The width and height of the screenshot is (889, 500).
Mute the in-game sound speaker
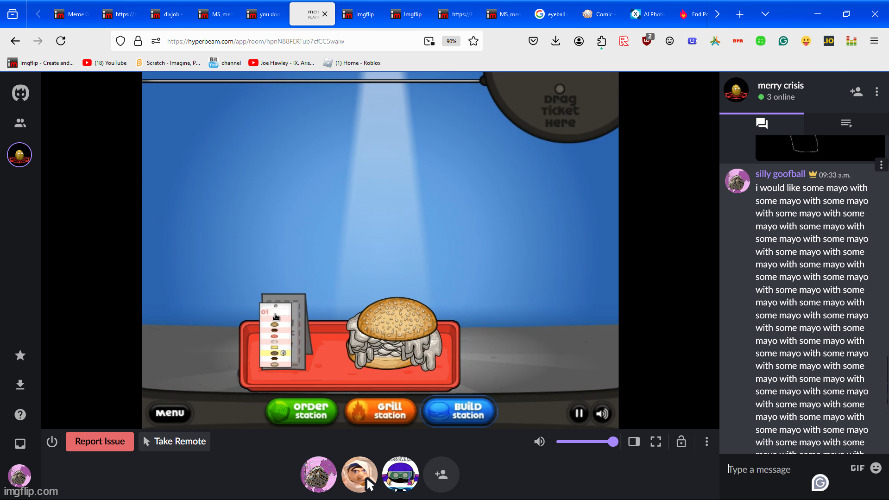pos(602,413)
